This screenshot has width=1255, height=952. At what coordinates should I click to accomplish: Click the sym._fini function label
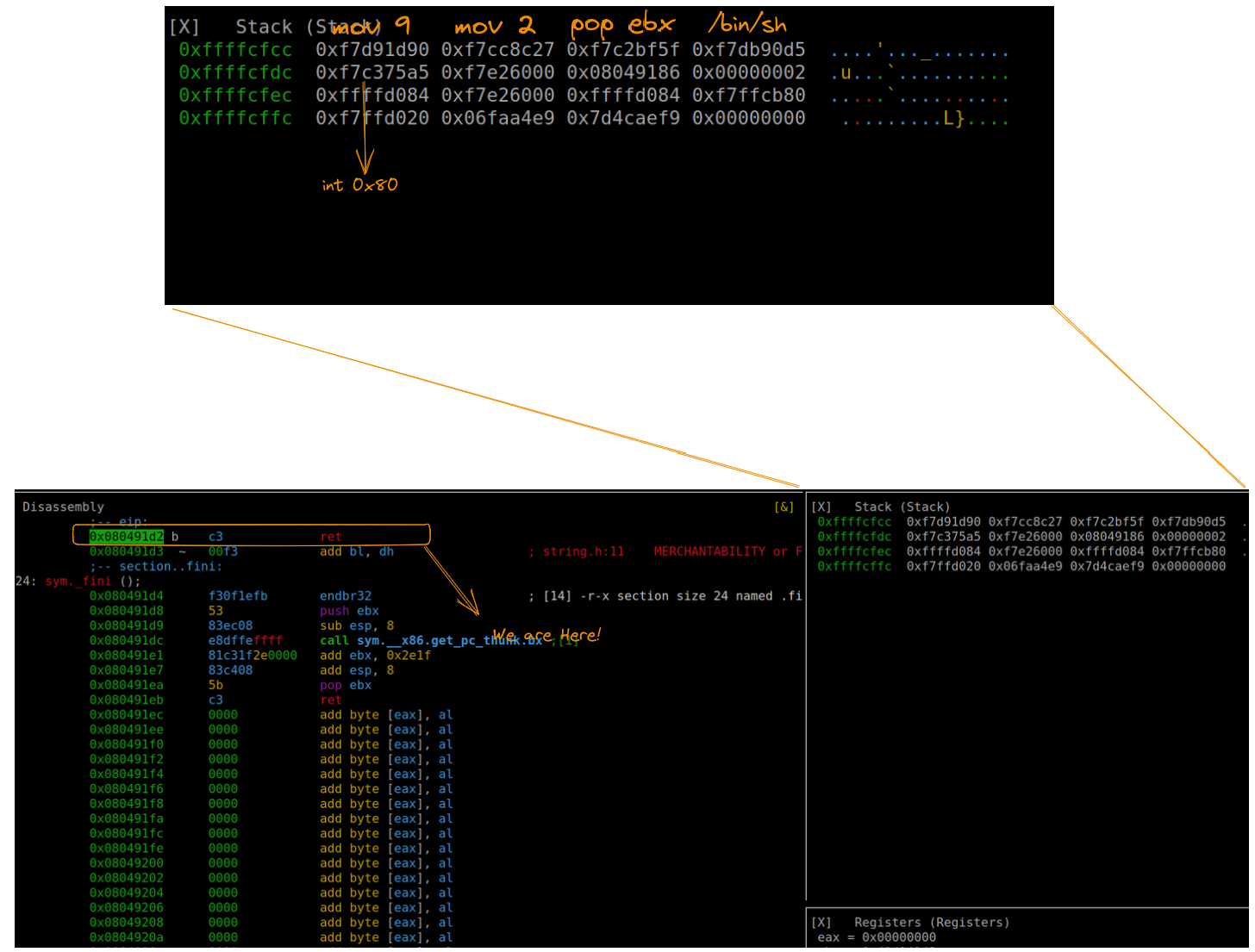[x=78, y=582]
